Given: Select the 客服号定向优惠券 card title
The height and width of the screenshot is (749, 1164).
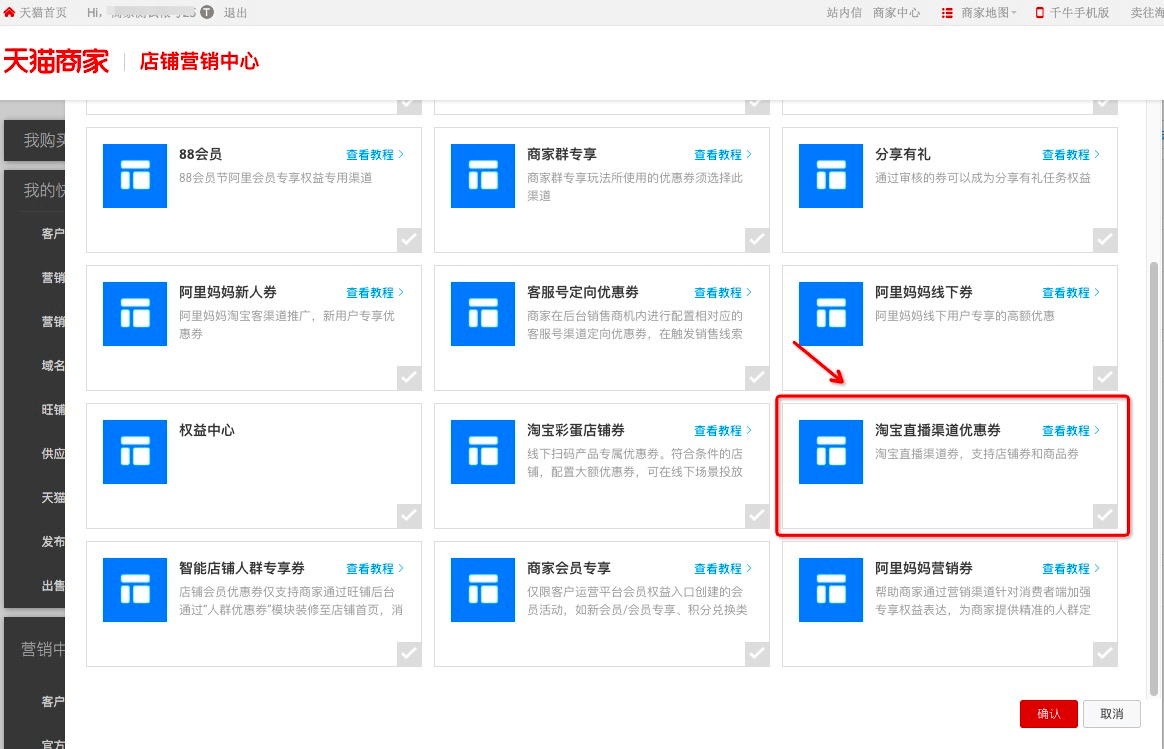Looking at the screenshot, I should (x=583, y=292).
